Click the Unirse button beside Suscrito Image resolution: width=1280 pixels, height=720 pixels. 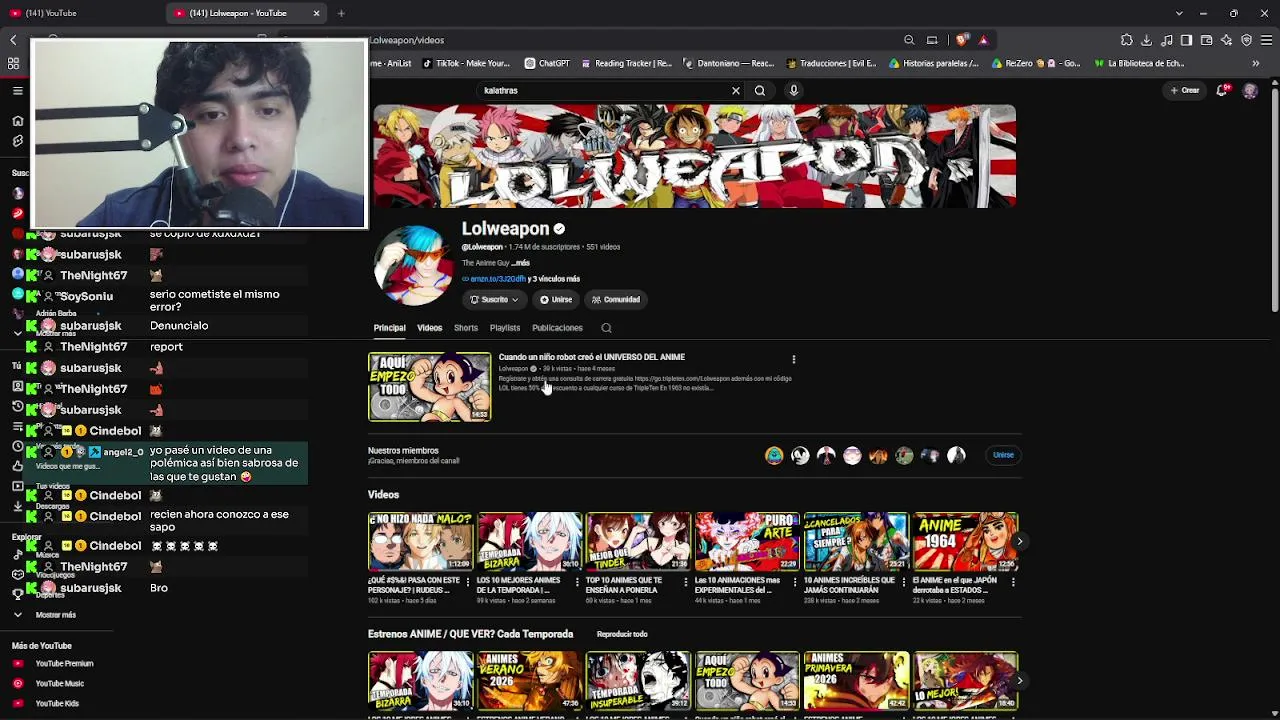click(556, 300)
